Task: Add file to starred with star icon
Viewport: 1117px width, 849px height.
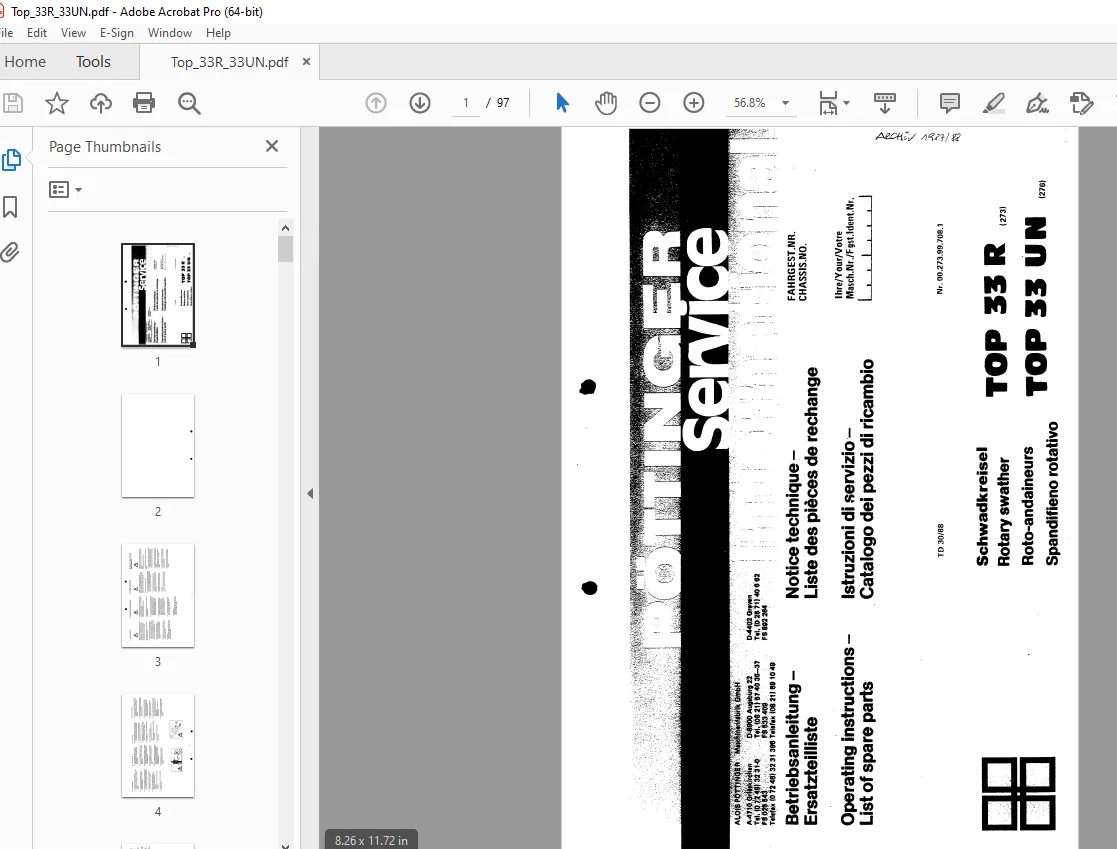Action: [56, 103]
